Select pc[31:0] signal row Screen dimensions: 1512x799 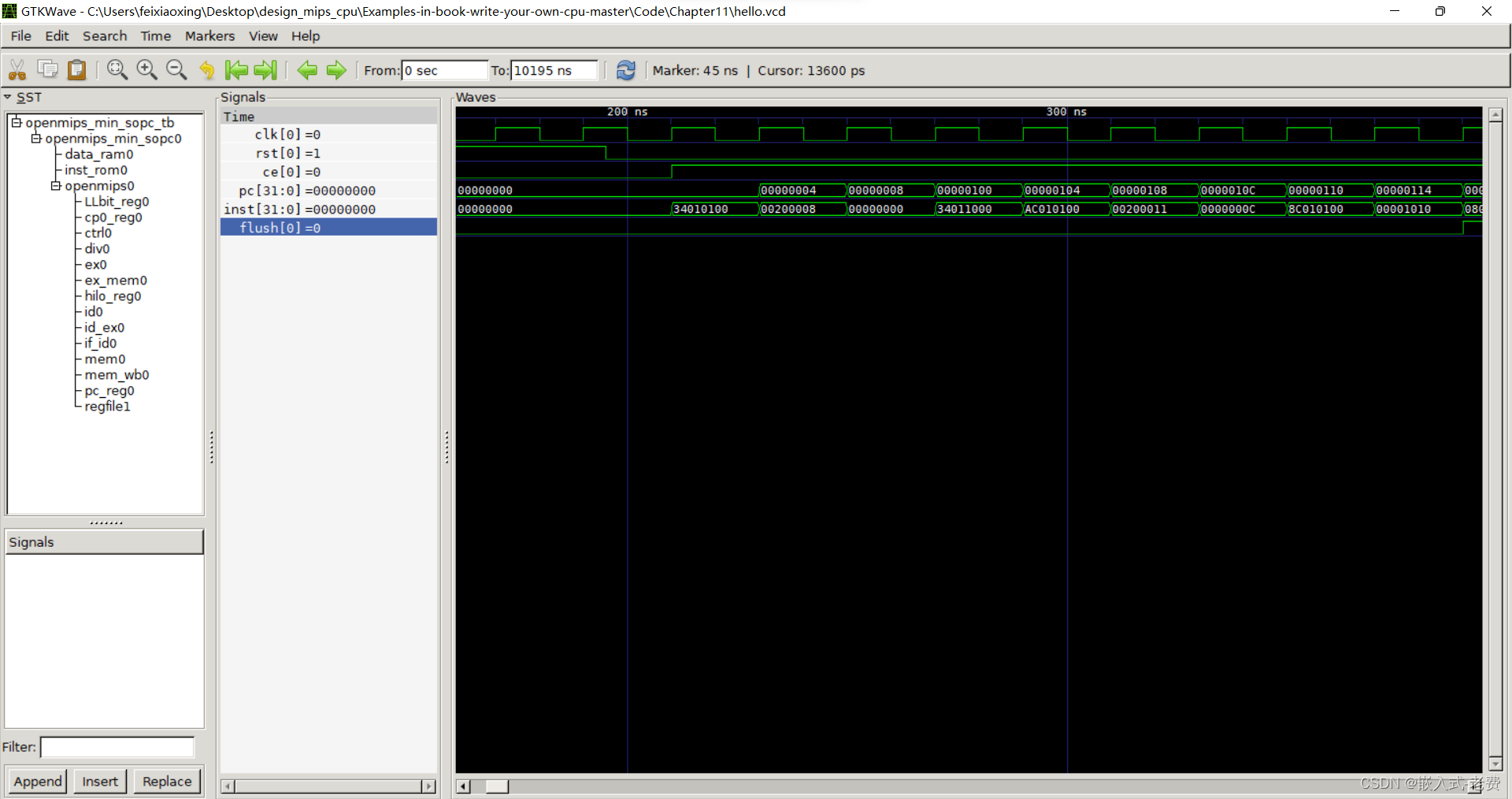point(328,191)
